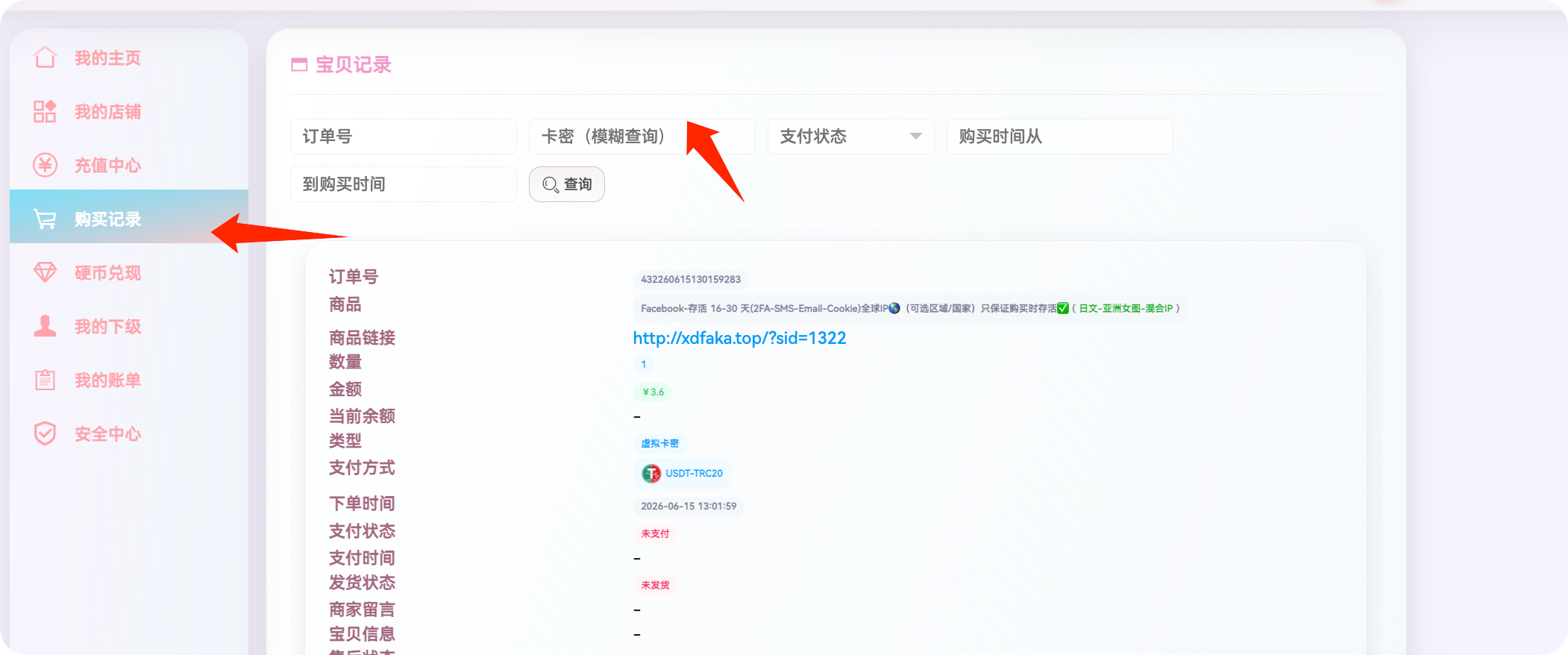Click the diamond icon beside 硬币兑现
1568x655 pixels.
(45, 272)
